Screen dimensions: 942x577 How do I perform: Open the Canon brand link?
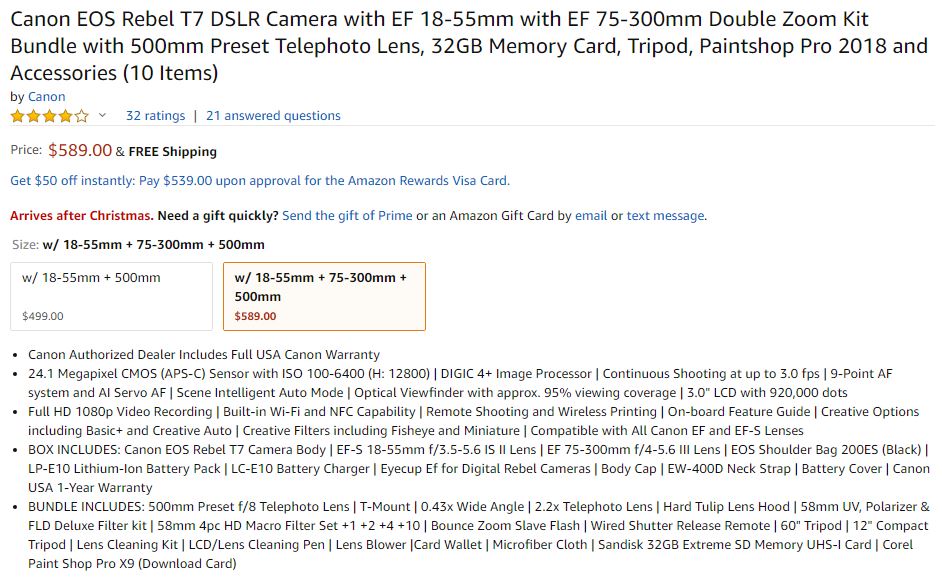(x=47, y=97)
